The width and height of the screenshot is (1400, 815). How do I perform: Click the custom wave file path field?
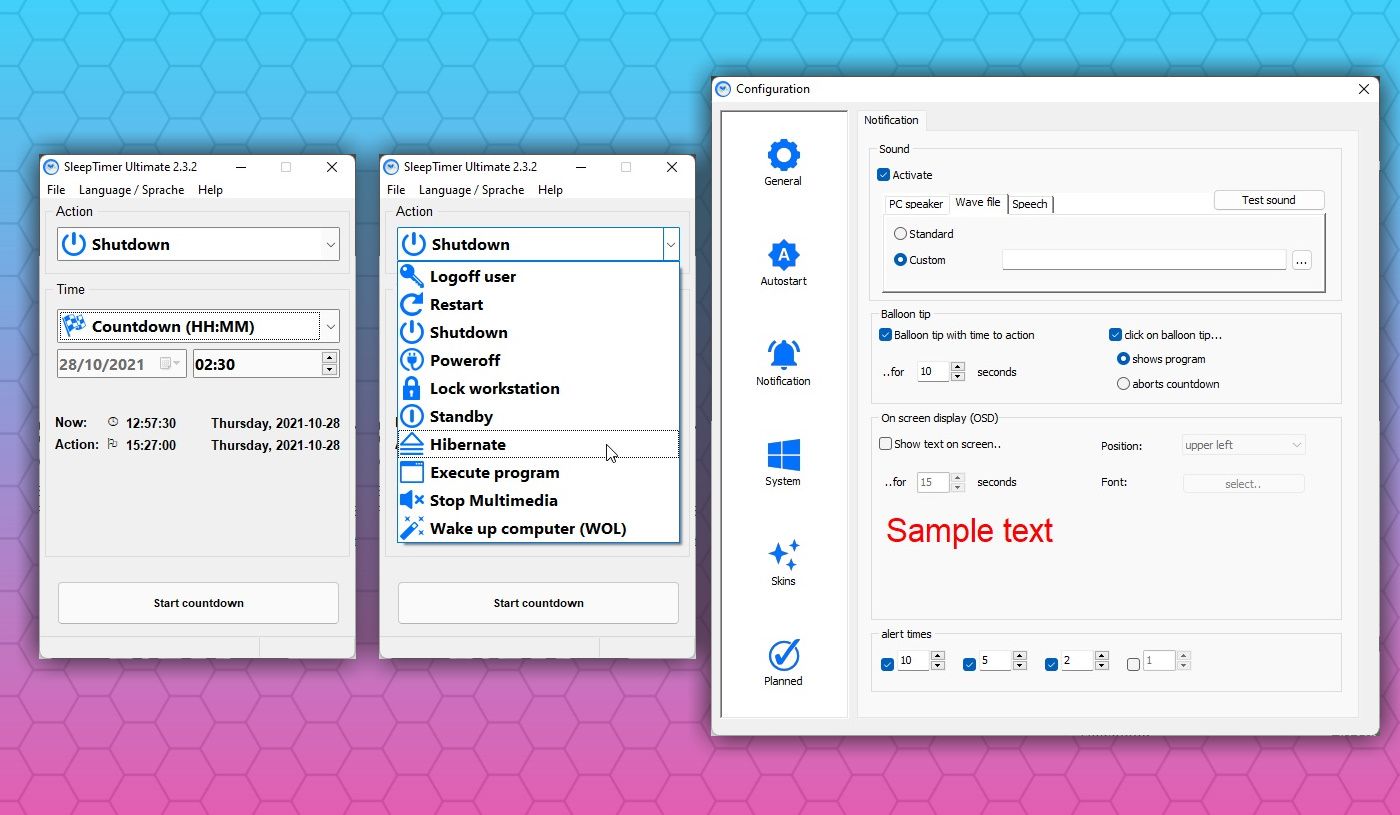point(1144,260)
